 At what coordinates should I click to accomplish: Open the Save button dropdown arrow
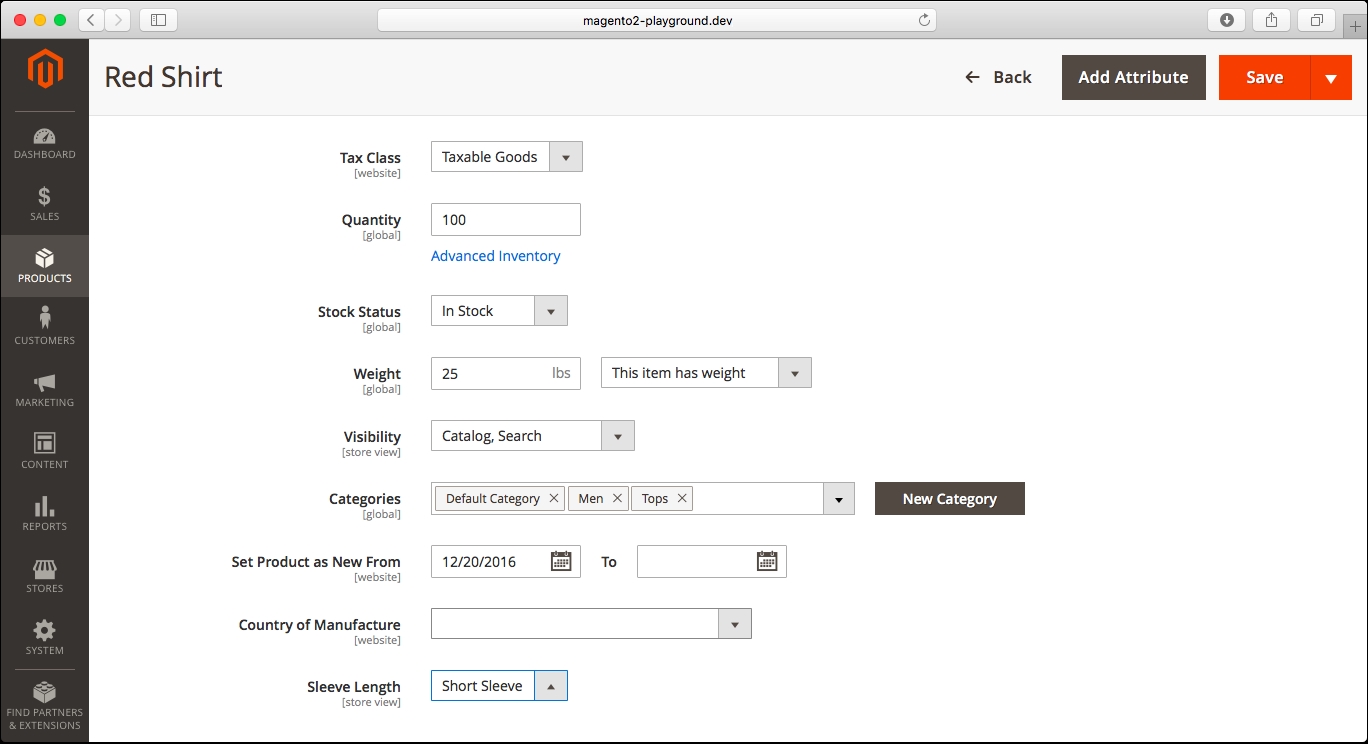(x=1331, y=78)
